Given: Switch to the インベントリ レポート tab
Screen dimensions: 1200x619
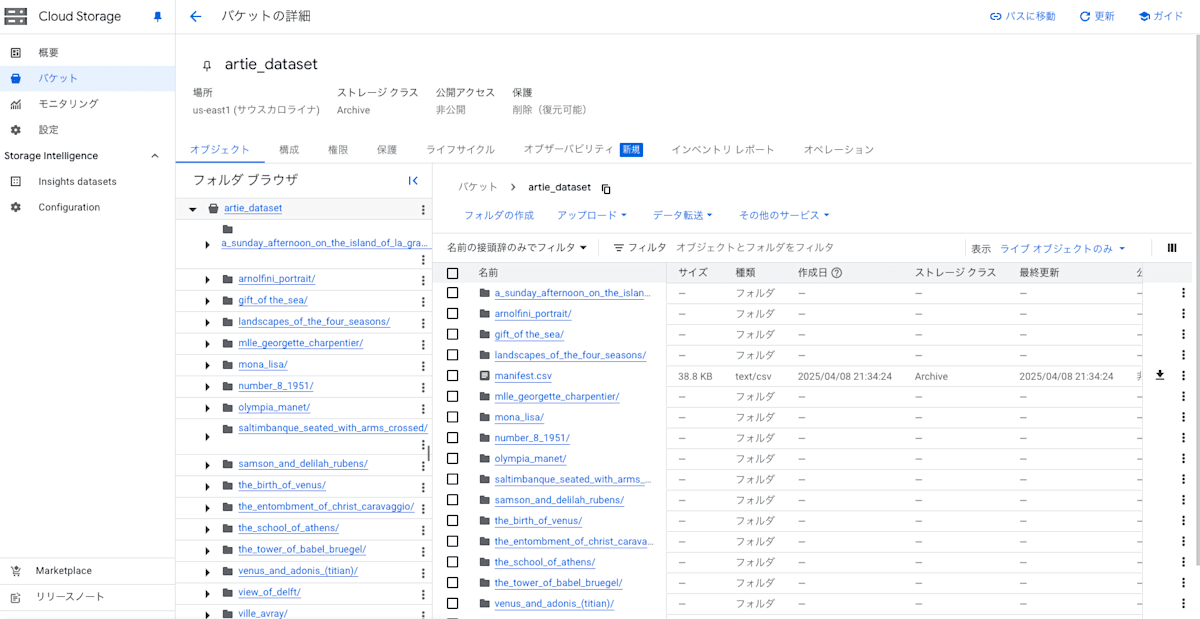Looking at the screenshot, I should tap(723, 150).
